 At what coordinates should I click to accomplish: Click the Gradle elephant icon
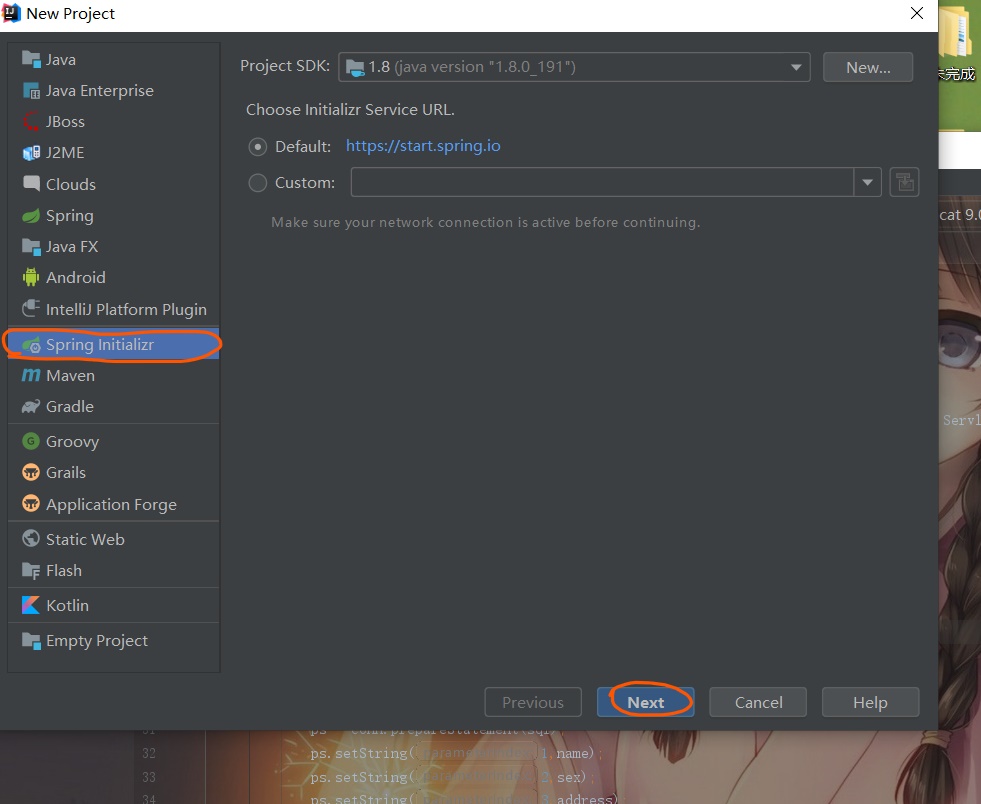(x=31, y=407)
